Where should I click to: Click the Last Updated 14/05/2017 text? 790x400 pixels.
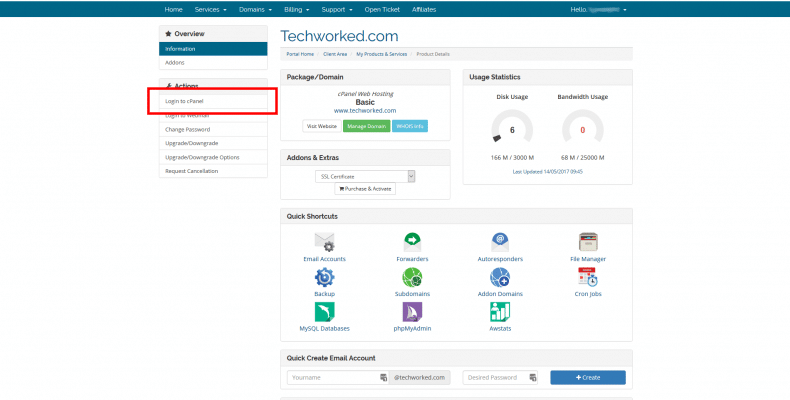click(547, 172)
